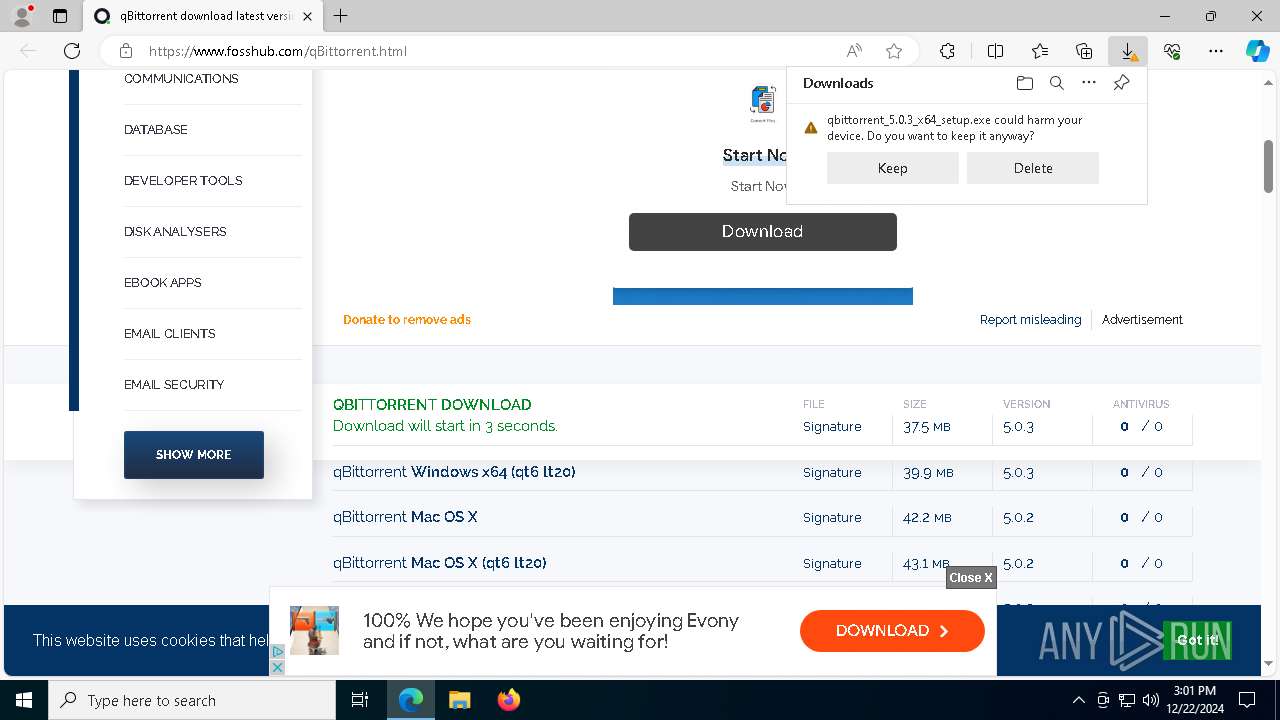Image resolution: width=1280 pixels, height=720 pixels.
Task: Open the Email Clients category
Action: point(170,334)
